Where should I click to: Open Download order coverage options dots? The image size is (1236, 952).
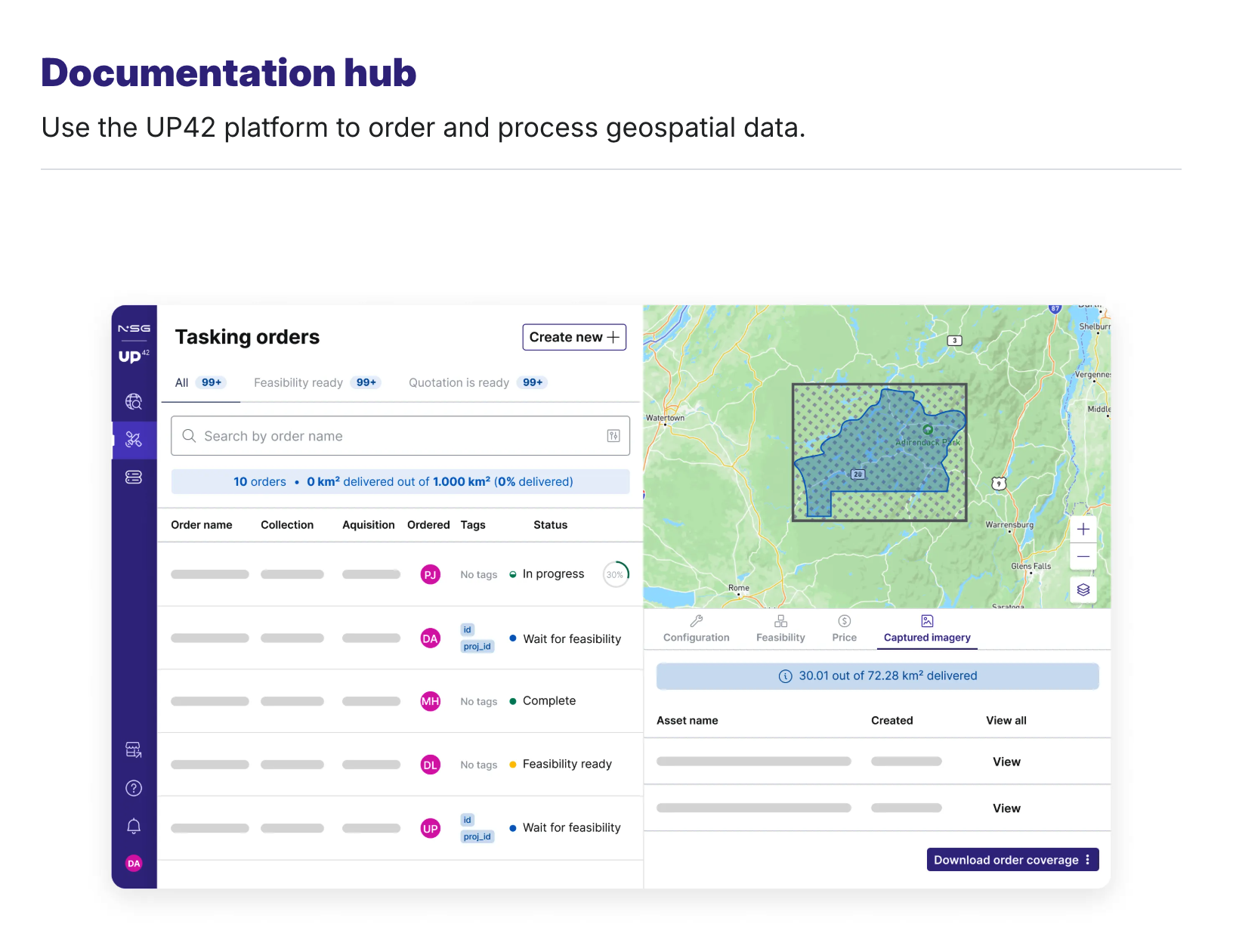point(1088,860)
